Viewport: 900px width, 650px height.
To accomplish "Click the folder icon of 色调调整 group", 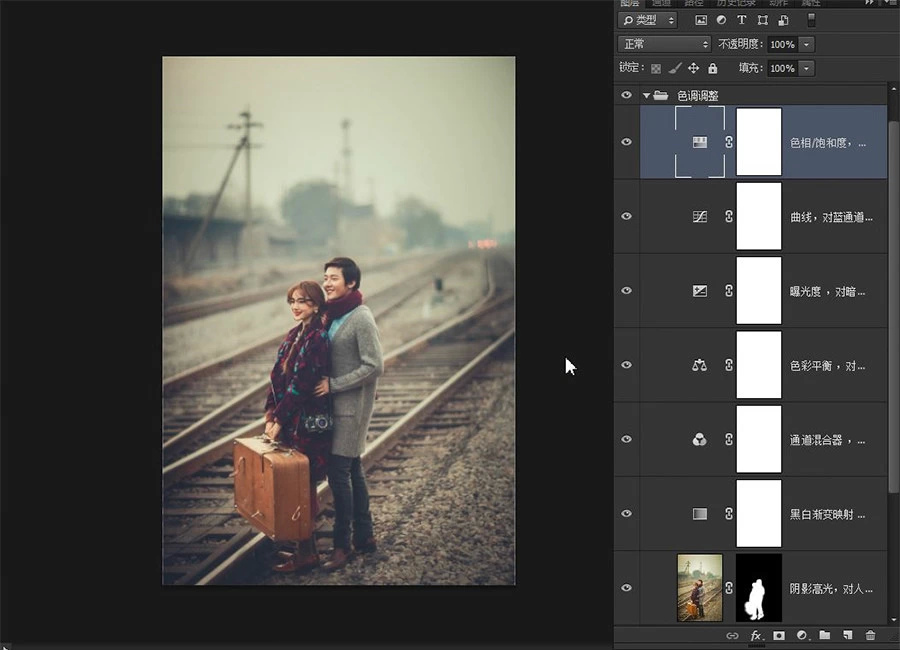I will pyautogui.click(x=661, y=95).
